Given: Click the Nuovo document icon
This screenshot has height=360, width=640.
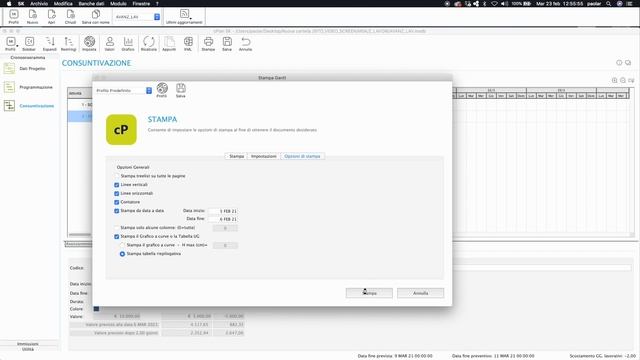Looking at the screenshot, I should 32,17.
